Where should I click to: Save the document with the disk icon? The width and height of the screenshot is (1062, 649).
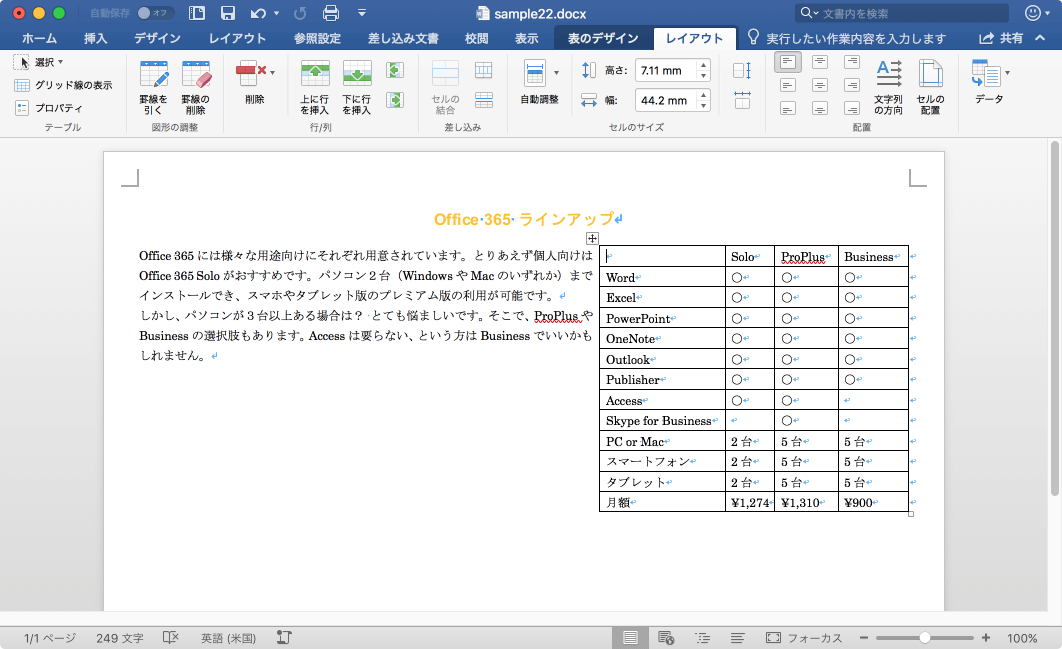tap(228, 13)
